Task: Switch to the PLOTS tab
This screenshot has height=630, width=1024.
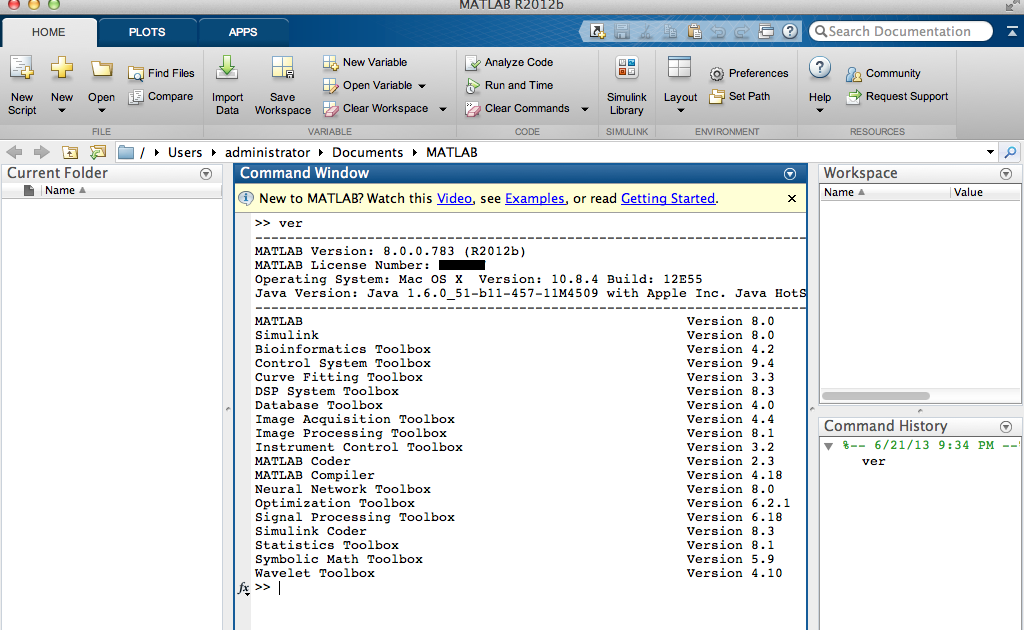Action: pos(147,32)
